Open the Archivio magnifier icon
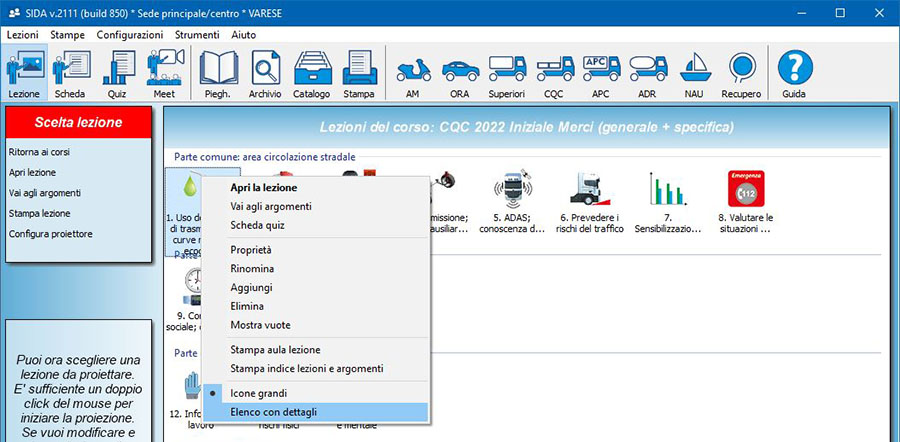This screenshot has width=900, height=442. [x=265, y=74]
